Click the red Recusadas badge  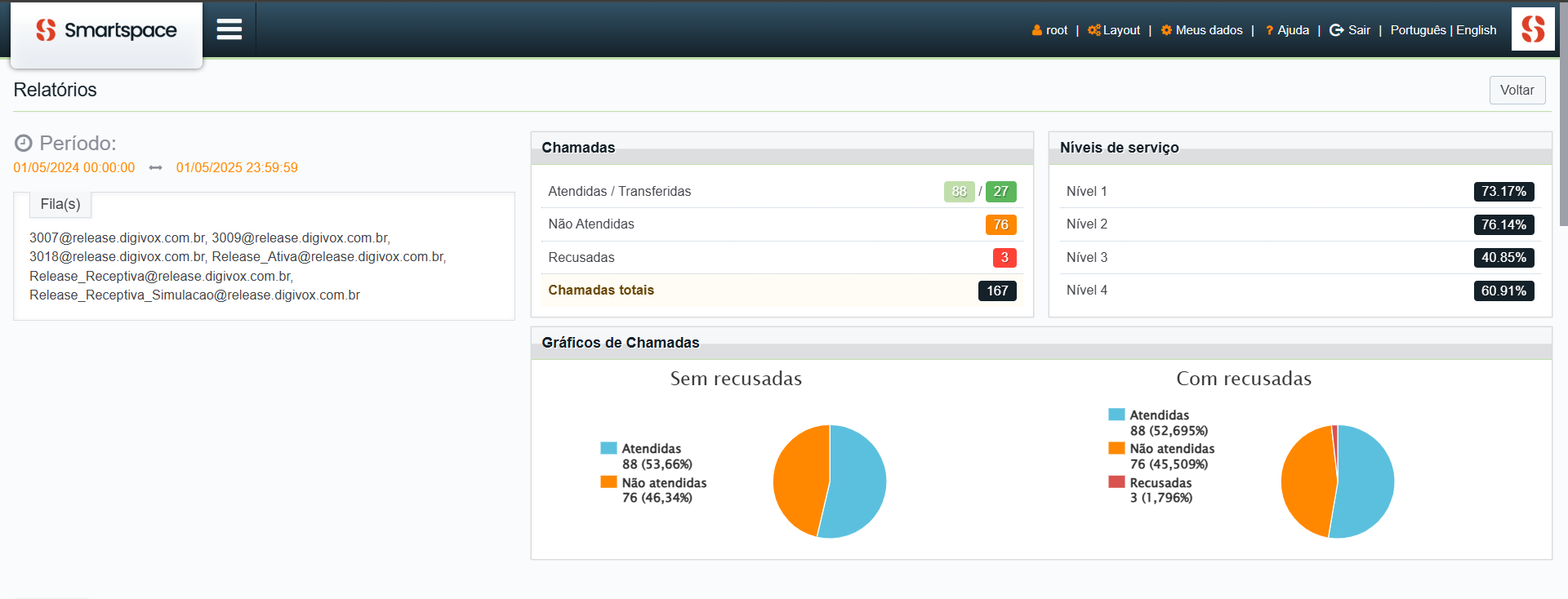coord(1004,258)
